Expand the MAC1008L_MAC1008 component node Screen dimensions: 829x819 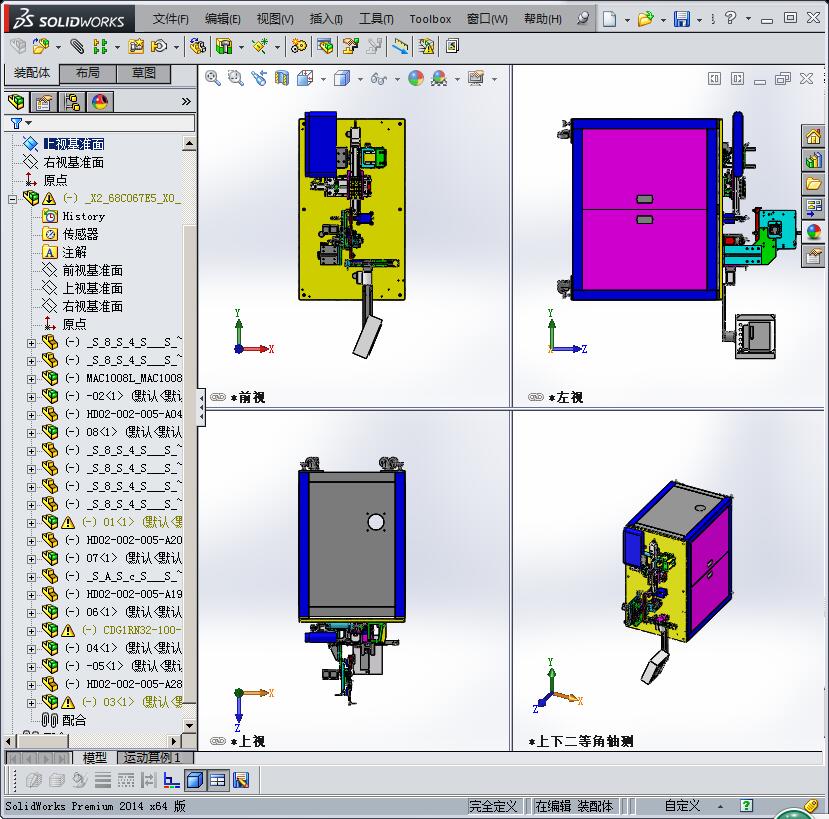pyautogui.click(x=31, y=379)
